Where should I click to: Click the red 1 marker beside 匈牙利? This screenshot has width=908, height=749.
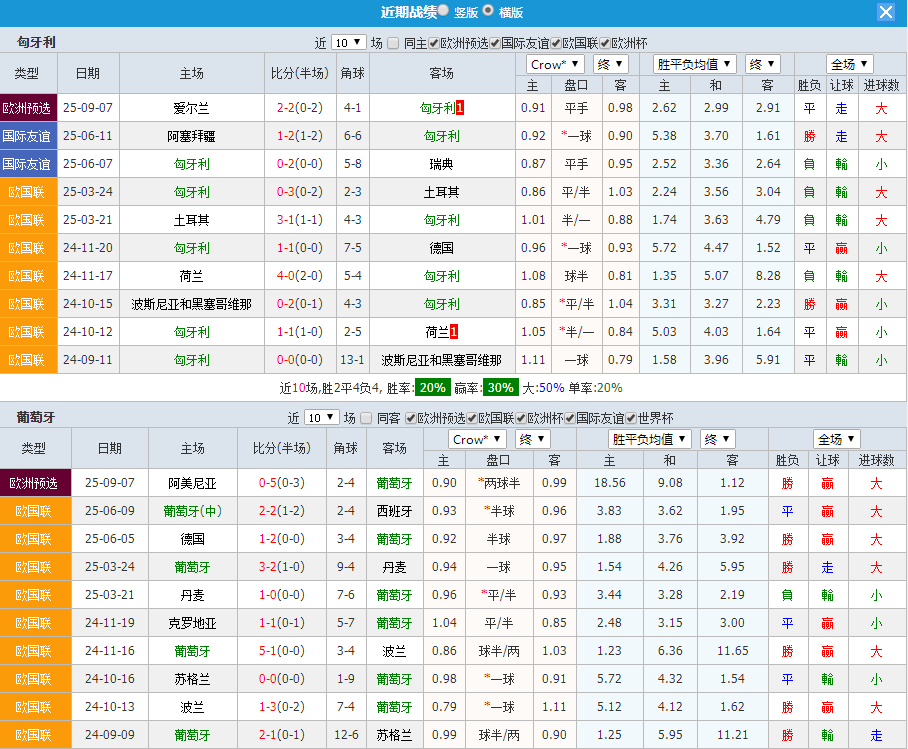point(461,108)
